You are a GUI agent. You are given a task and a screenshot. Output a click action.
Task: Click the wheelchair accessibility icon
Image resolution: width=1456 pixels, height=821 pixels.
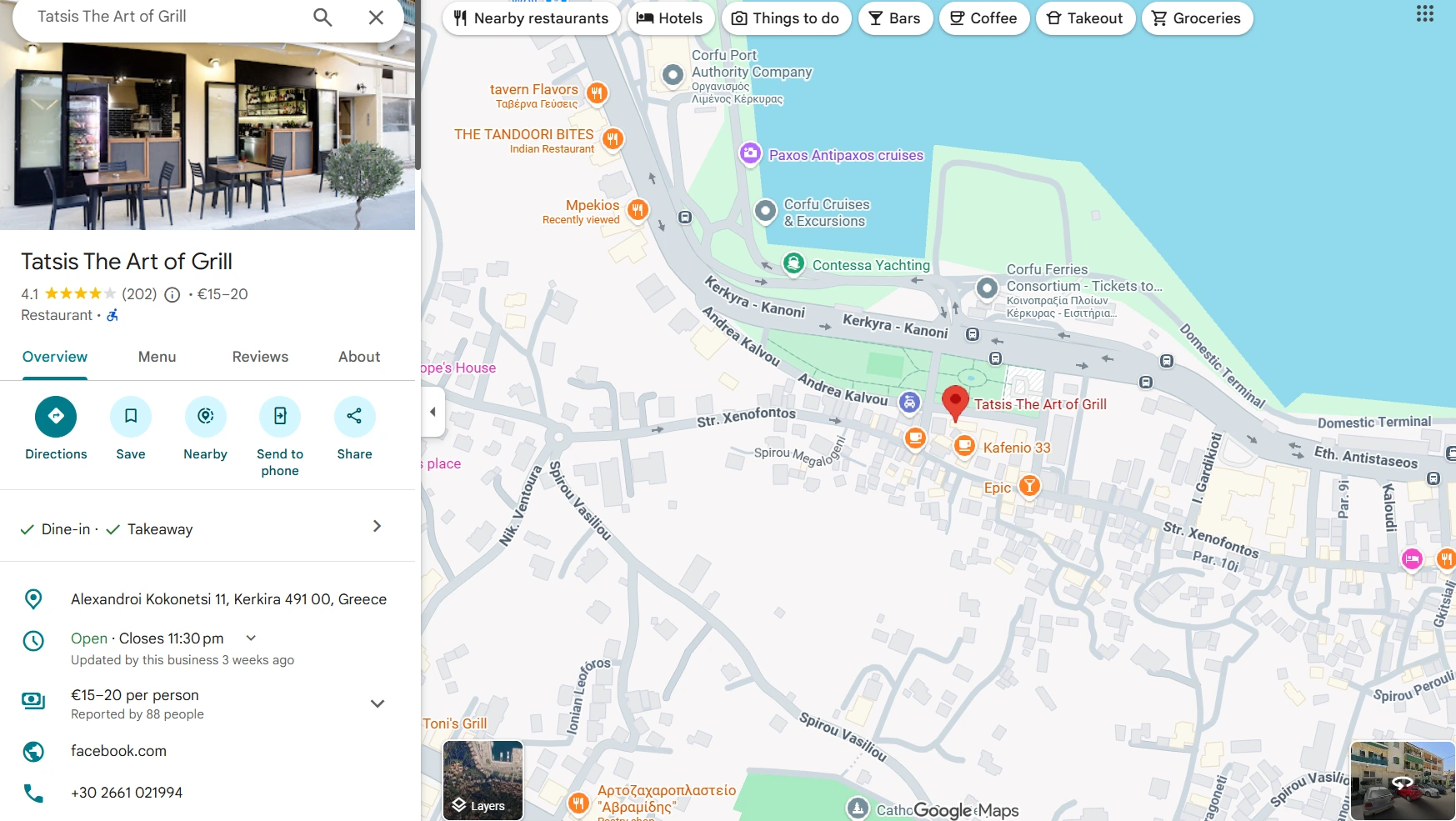(113, 315)
